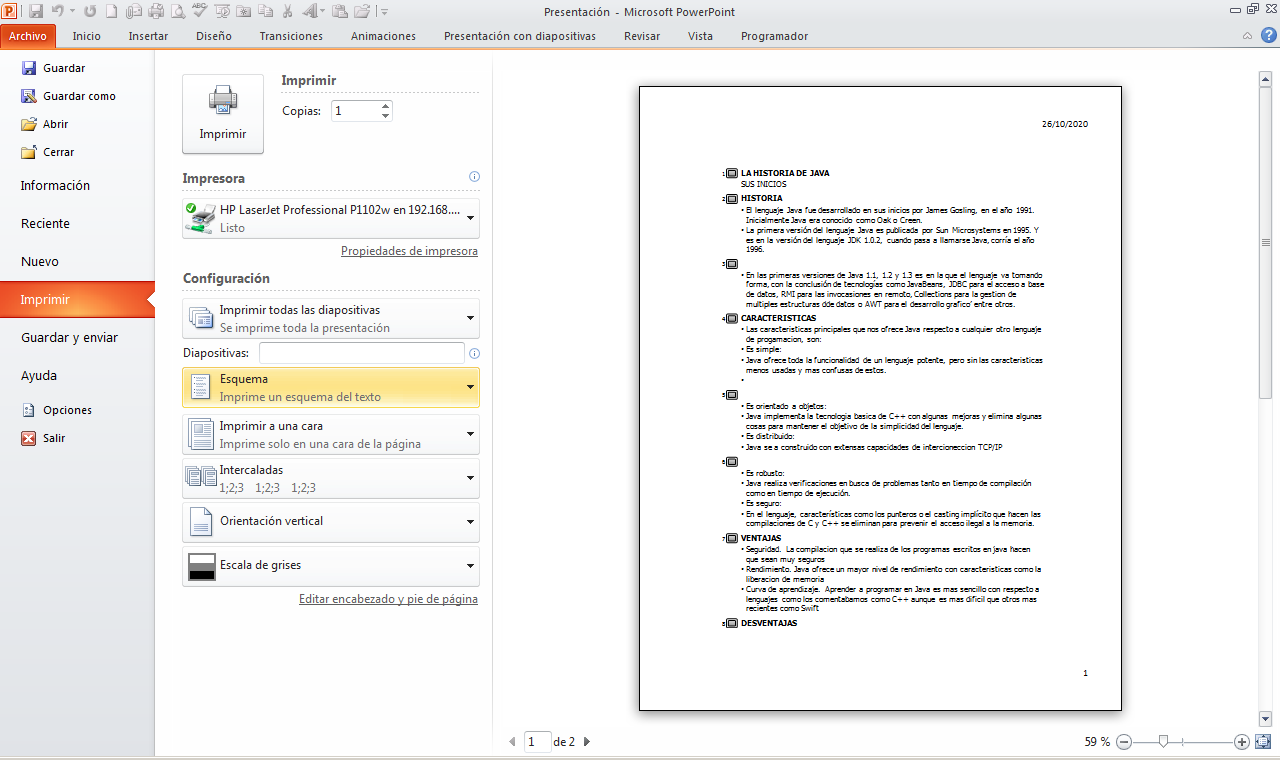The height and width of the screenshot is (760, 1280).
Task: Open the undo history dropdown arrow
Action: click(x=72, y=12)
